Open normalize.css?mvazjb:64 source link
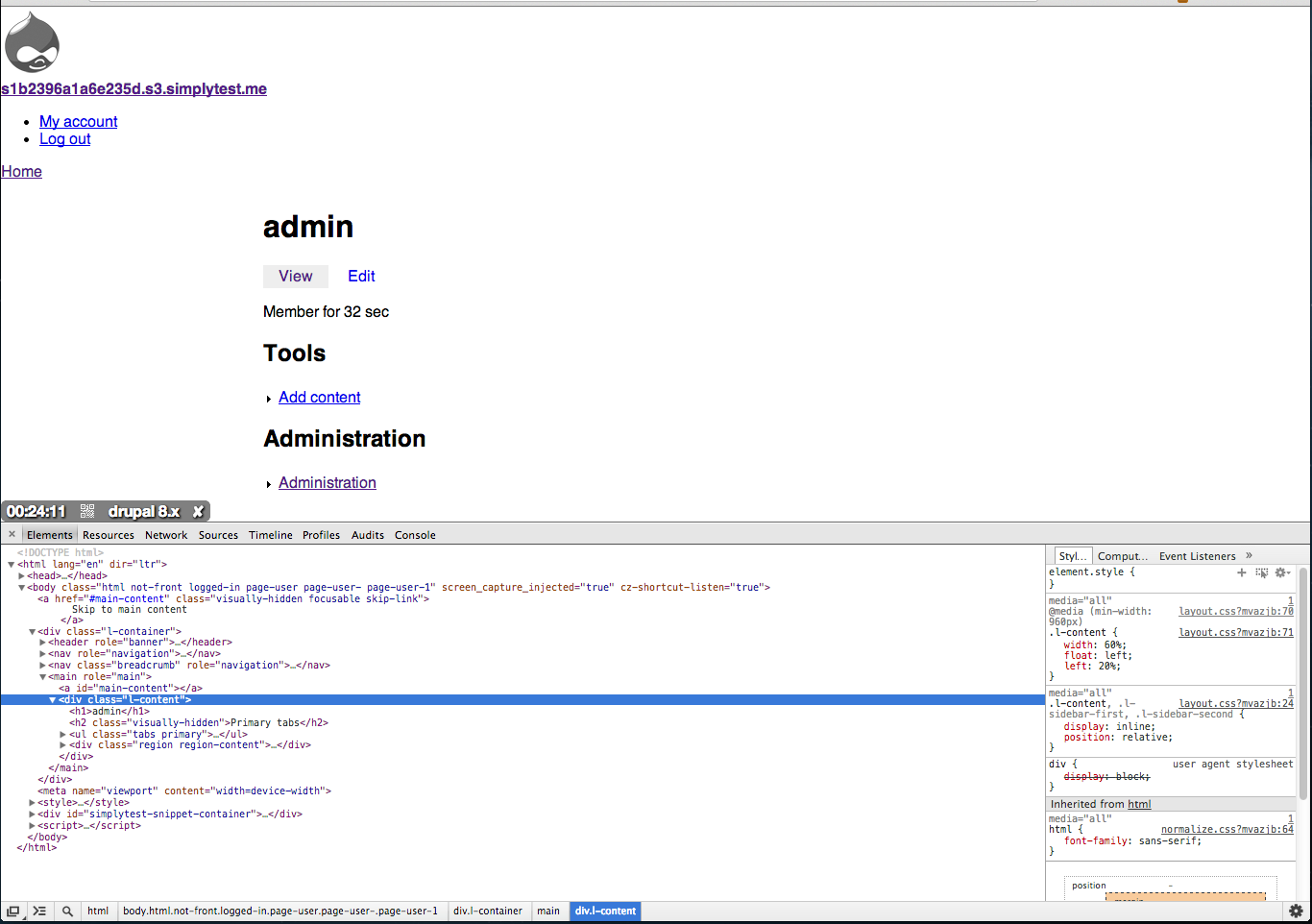 pos(1227,830)
